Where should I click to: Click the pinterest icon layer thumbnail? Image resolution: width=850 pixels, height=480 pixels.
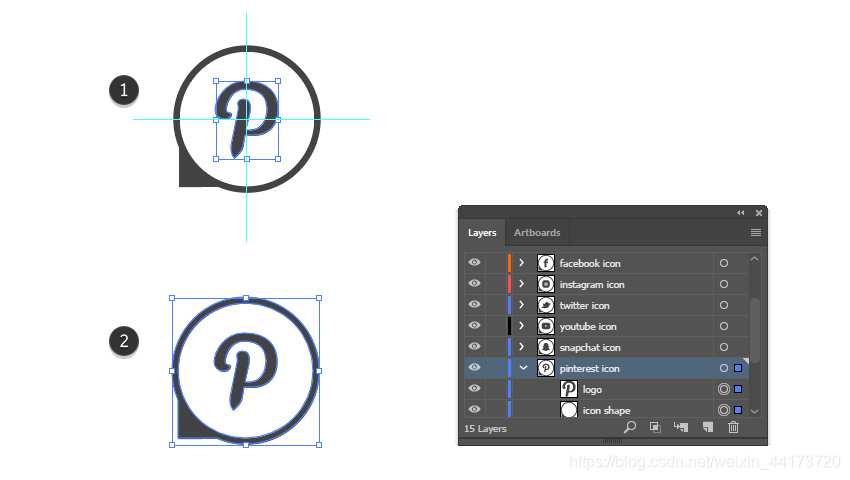(x=546, y=368)
